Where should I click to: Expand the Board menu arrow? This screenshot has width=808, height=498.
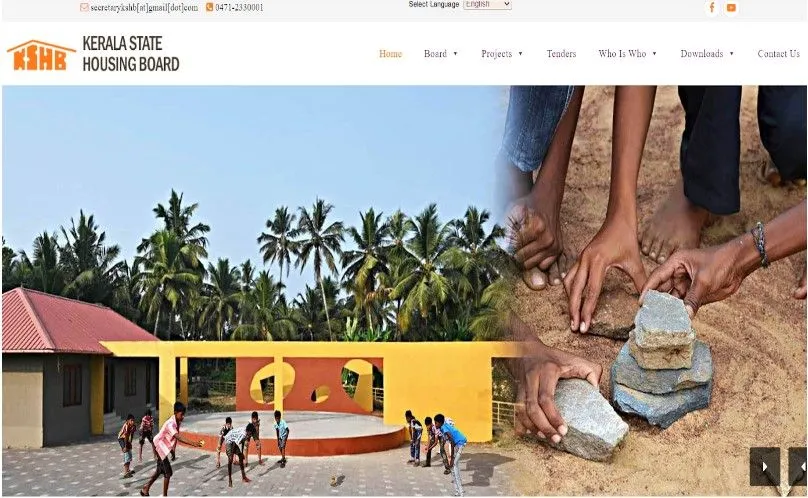[x=456, y=54]
